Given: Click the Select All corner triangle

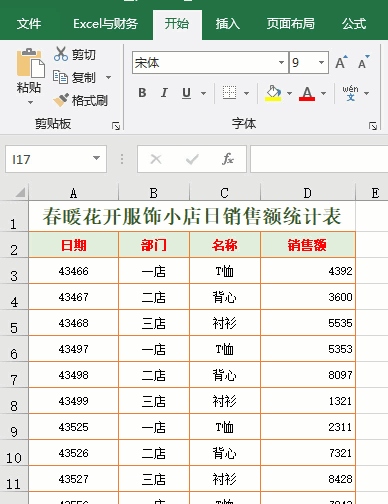Looking at the screenshot, I should [x=20, y=192].
